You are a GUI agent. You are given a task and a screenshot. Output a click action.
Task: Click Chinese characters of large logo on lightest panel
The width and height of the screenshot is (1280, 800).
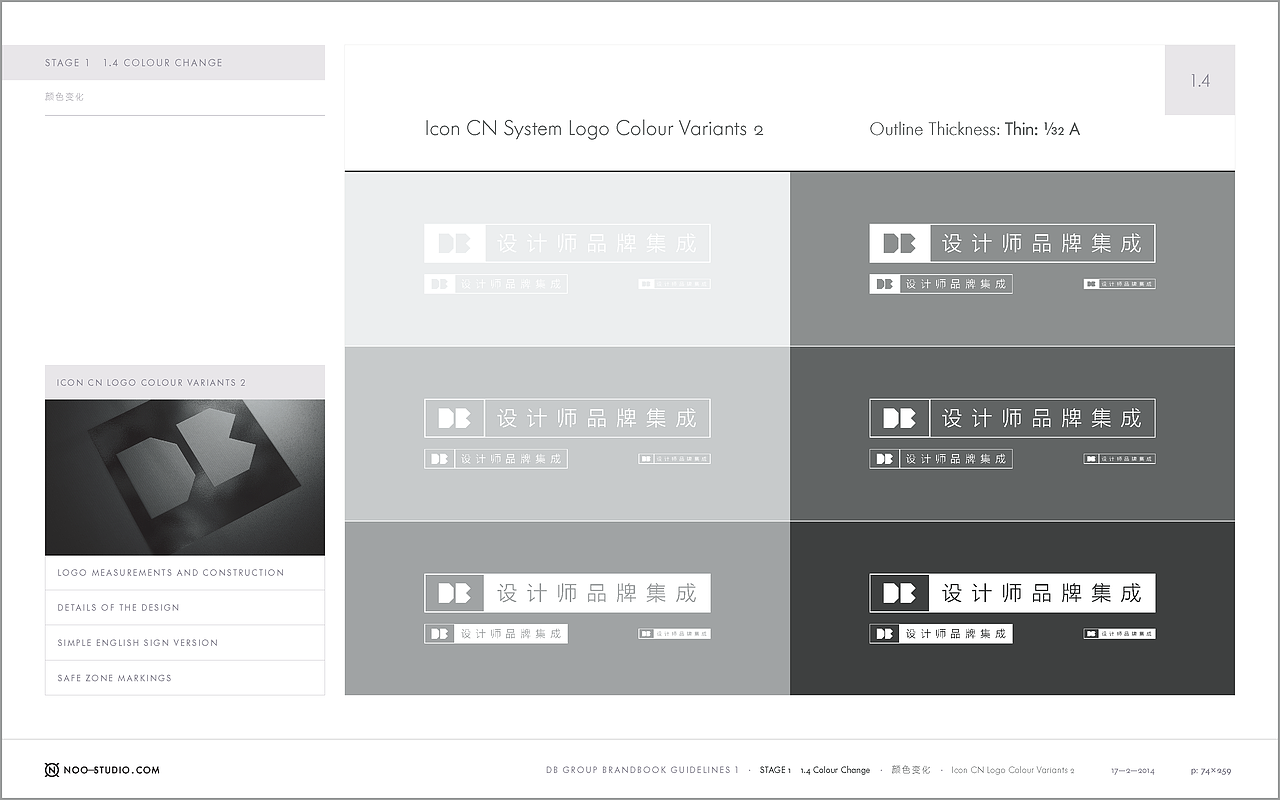tap(597, 243)
